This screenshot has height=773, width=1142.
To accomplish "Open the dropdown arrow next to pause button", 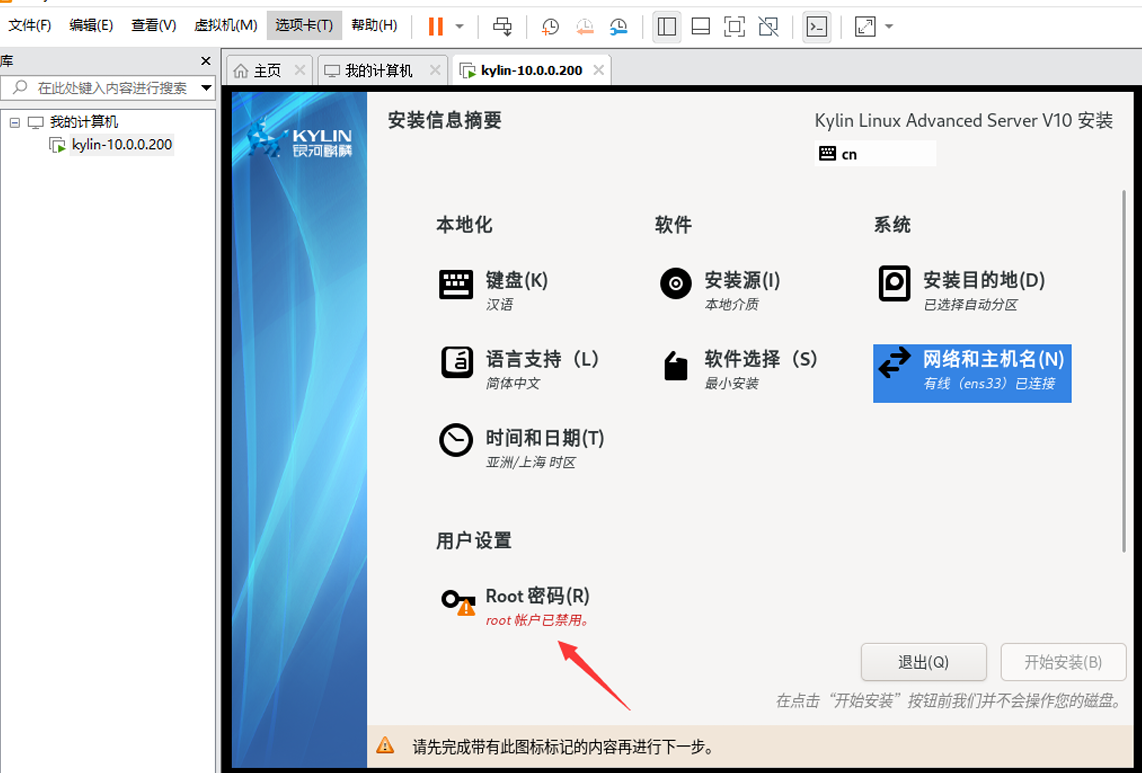I will (460, 27).
